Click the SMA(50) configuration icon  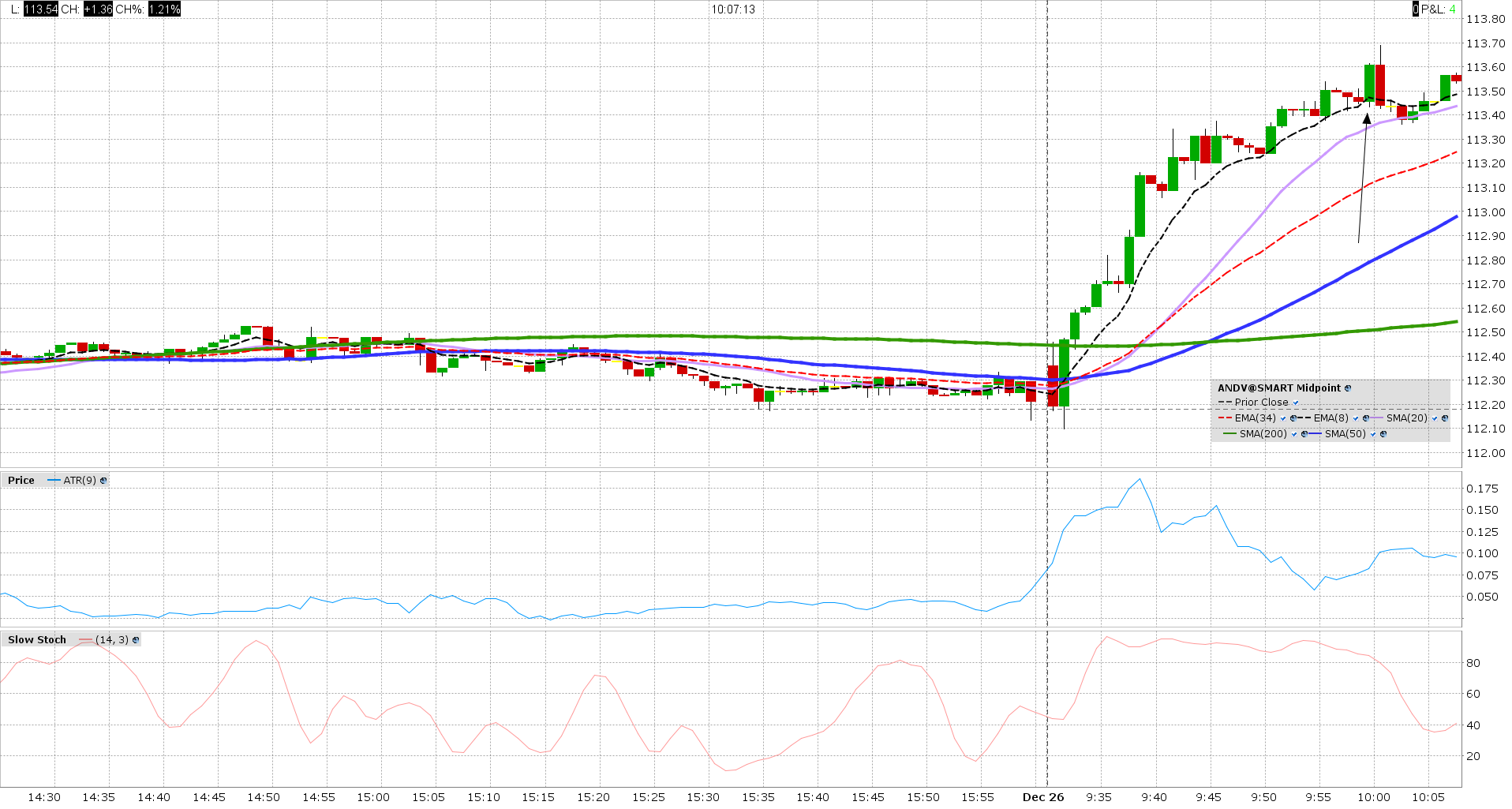tap(1383, 434)
